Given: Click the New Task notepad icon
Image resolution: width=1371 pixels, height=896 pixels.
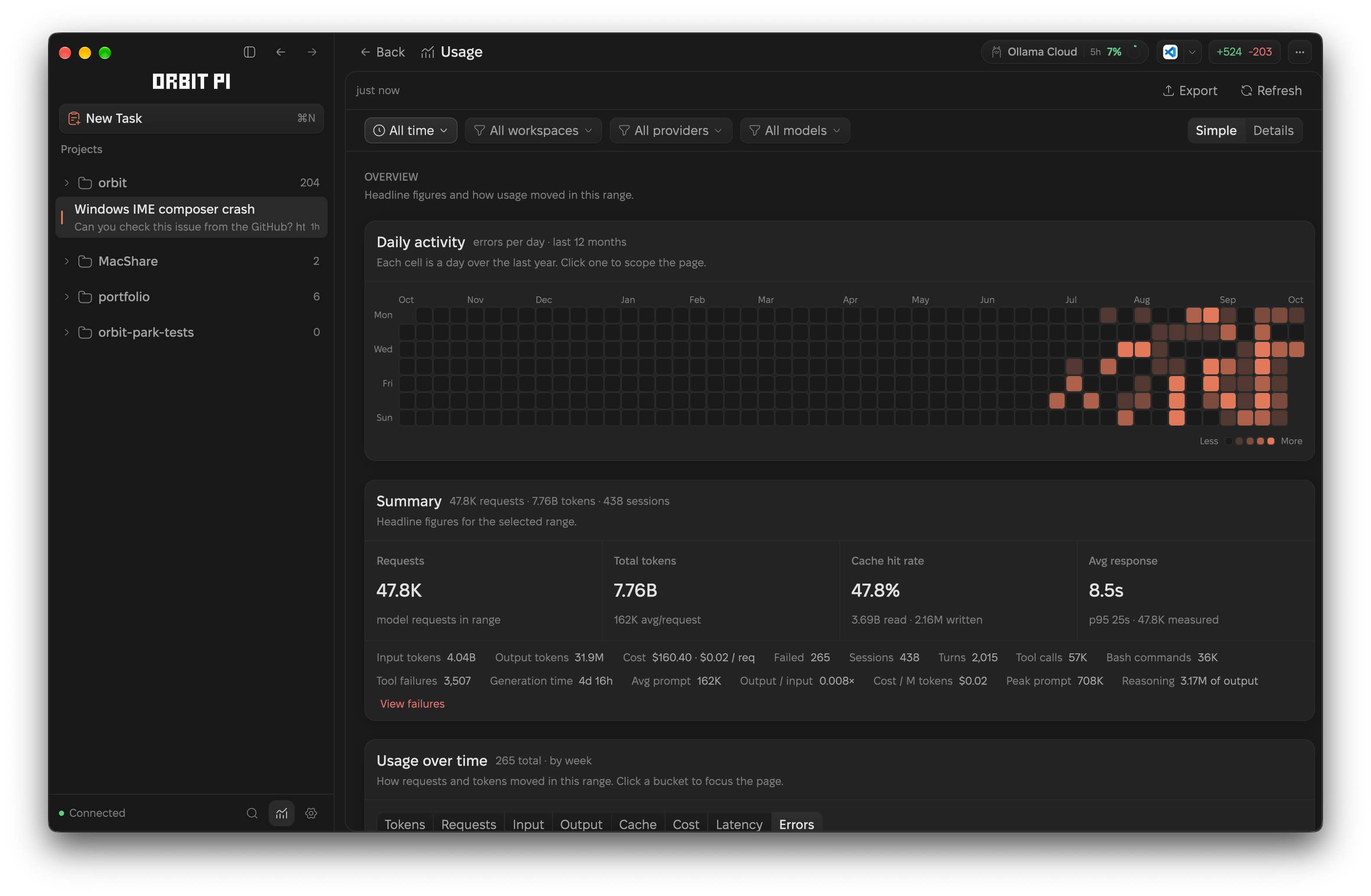Looking at the screenshot, I should pyautogui.click(x=74, y=118).
